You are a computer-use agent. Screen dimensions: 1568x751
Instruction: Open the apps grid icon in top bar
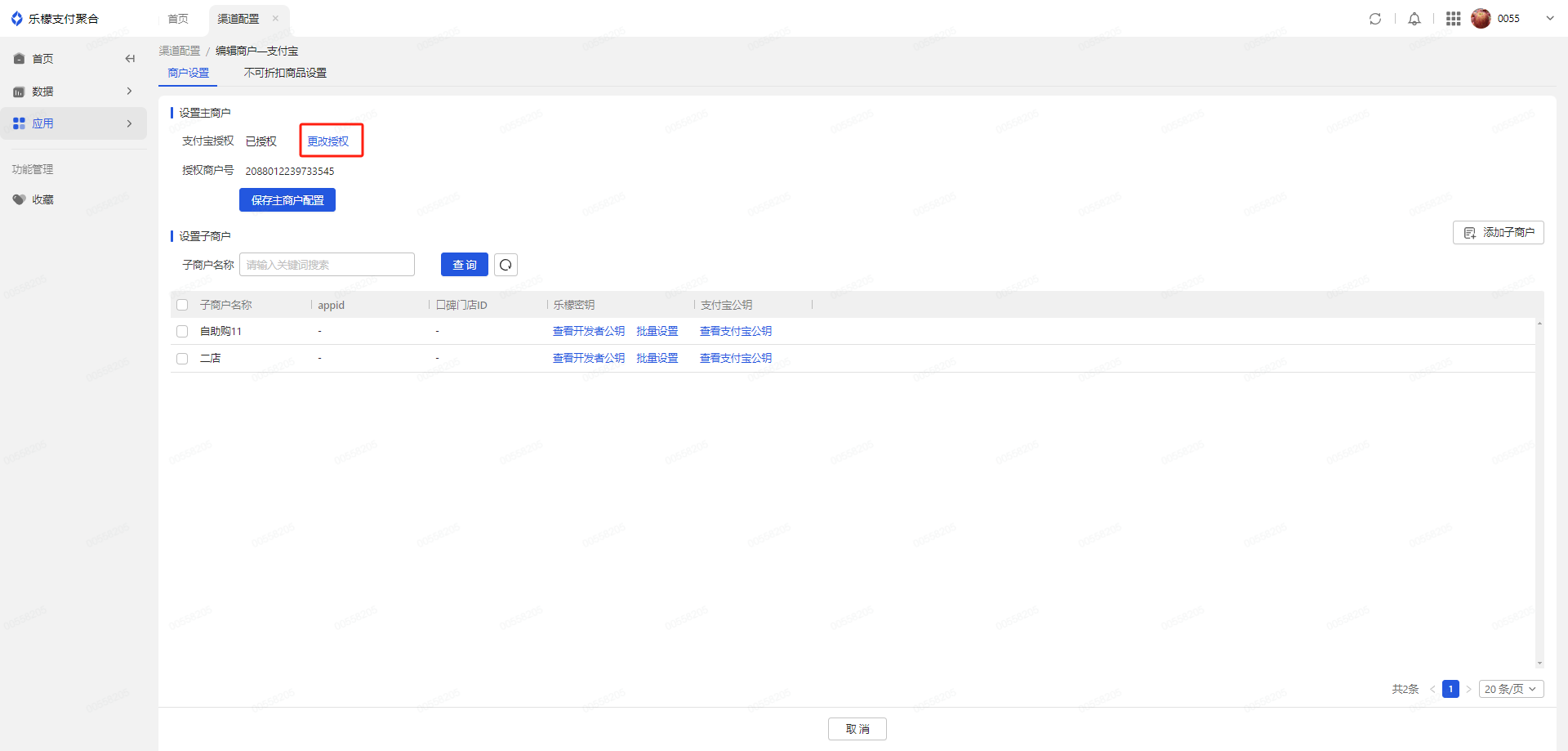[x=1453, y=19]
